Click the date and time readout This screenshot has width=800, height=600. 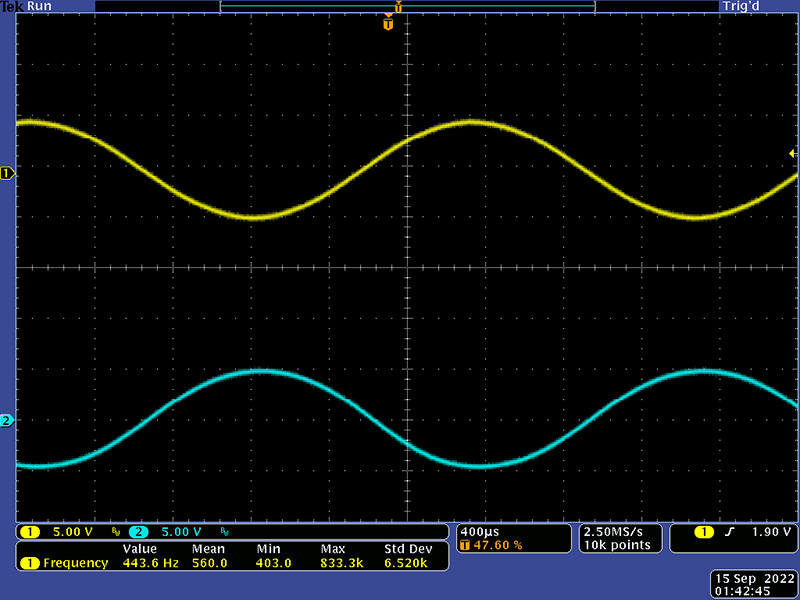pos(755,585)
